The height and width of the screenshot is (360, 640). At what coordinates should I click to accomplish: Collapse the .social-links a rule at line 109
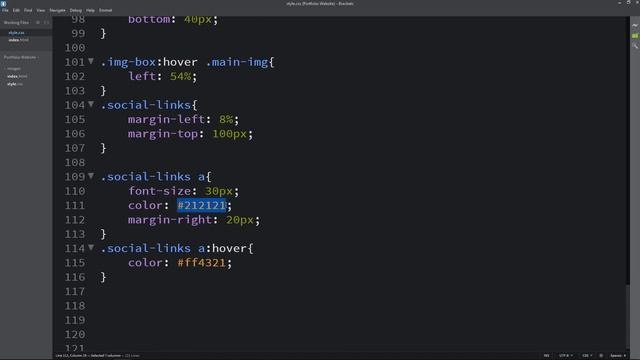tap(91, 176)
